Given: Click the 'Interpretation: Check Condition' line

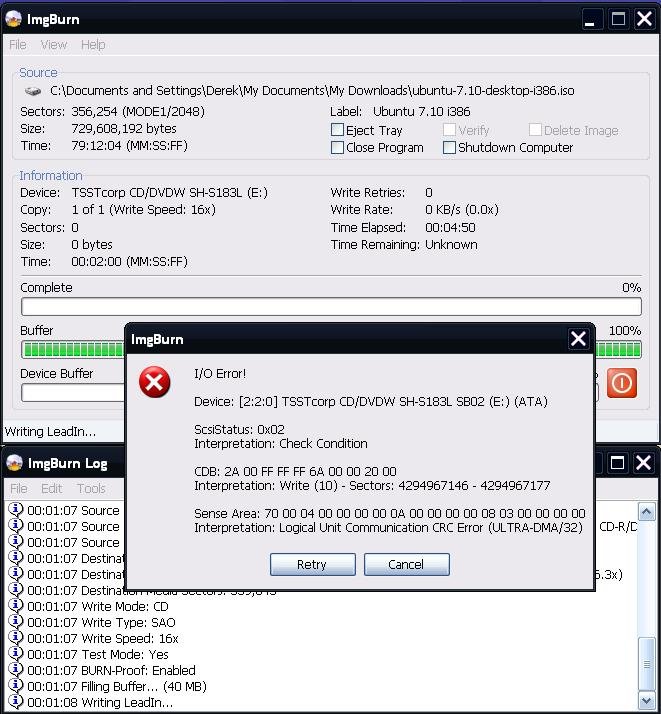Looking at the screenshot, I should tap(281, 444).
